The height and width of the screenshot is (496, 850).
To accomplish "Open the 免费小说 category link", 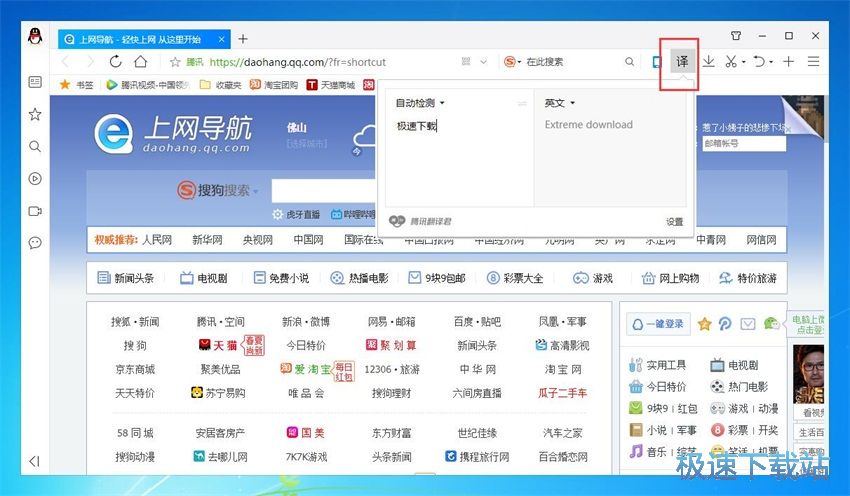I will [281, 278].
